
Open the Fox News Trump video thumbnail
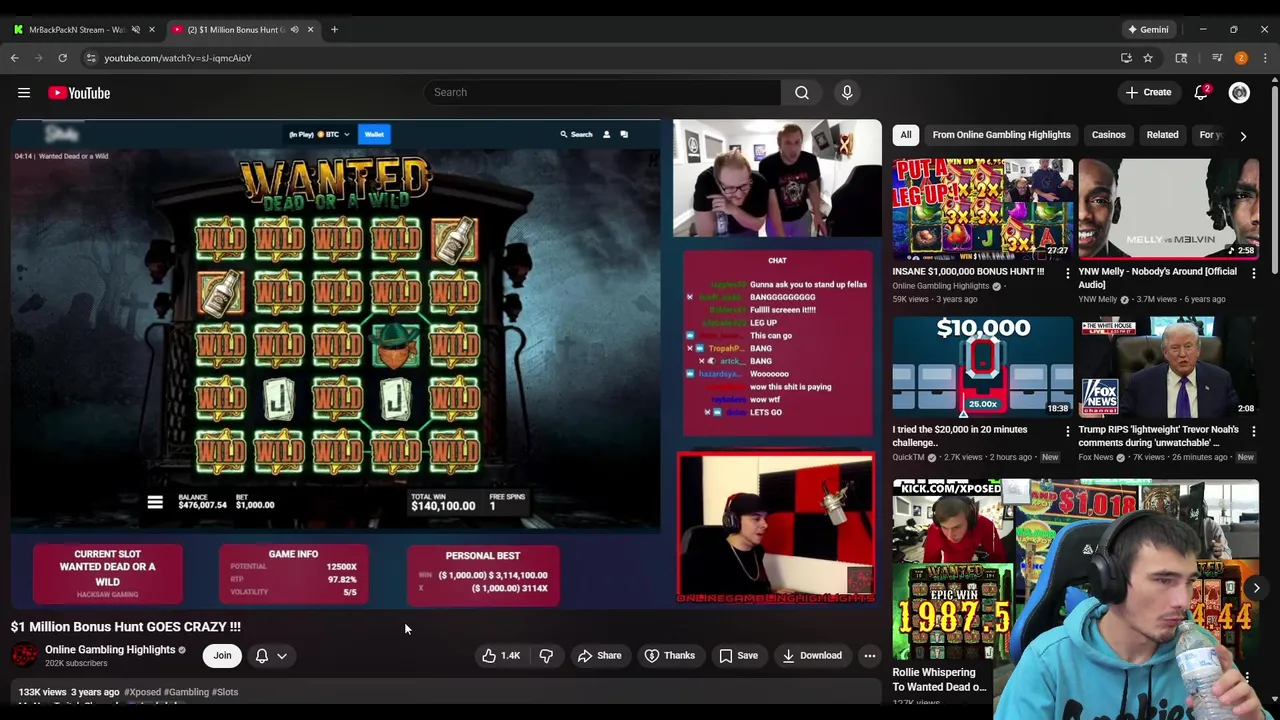click(1168, 367)
